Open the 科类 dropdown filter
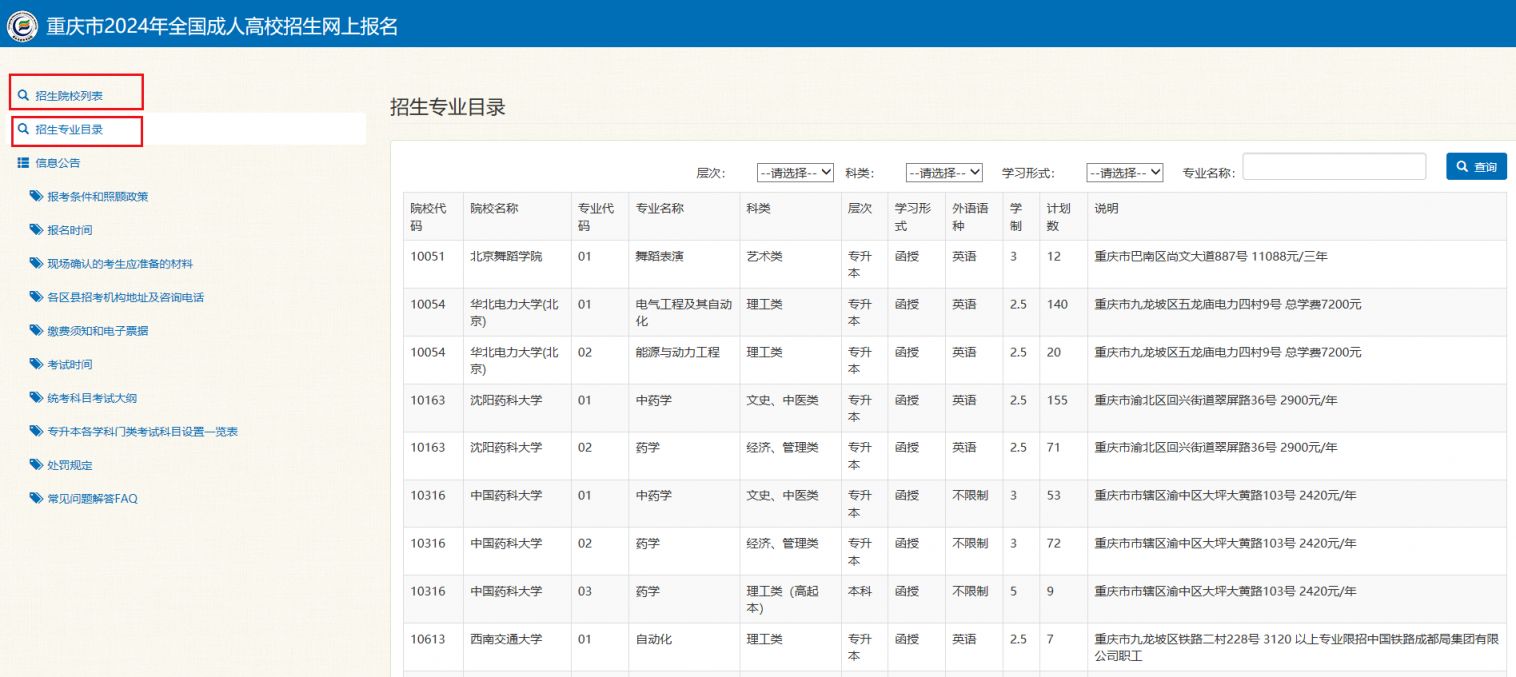This screenshot has height=677, width=1516. [945, 172]
